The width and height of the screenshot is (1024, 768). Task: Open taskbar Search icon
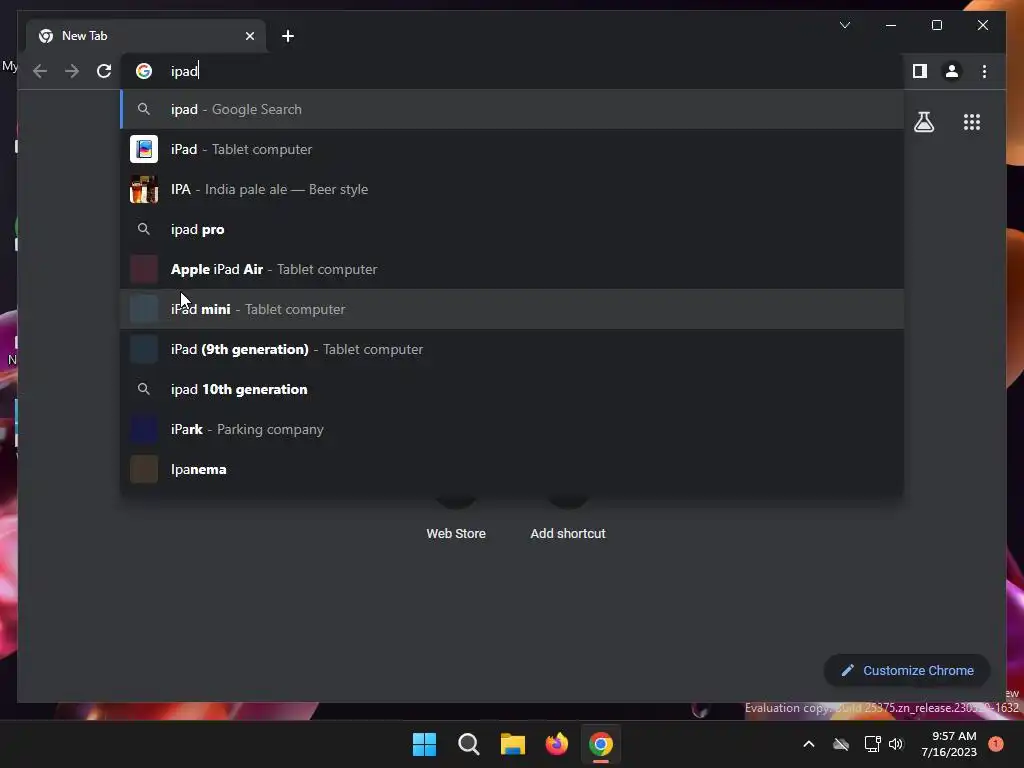[468, 744]
